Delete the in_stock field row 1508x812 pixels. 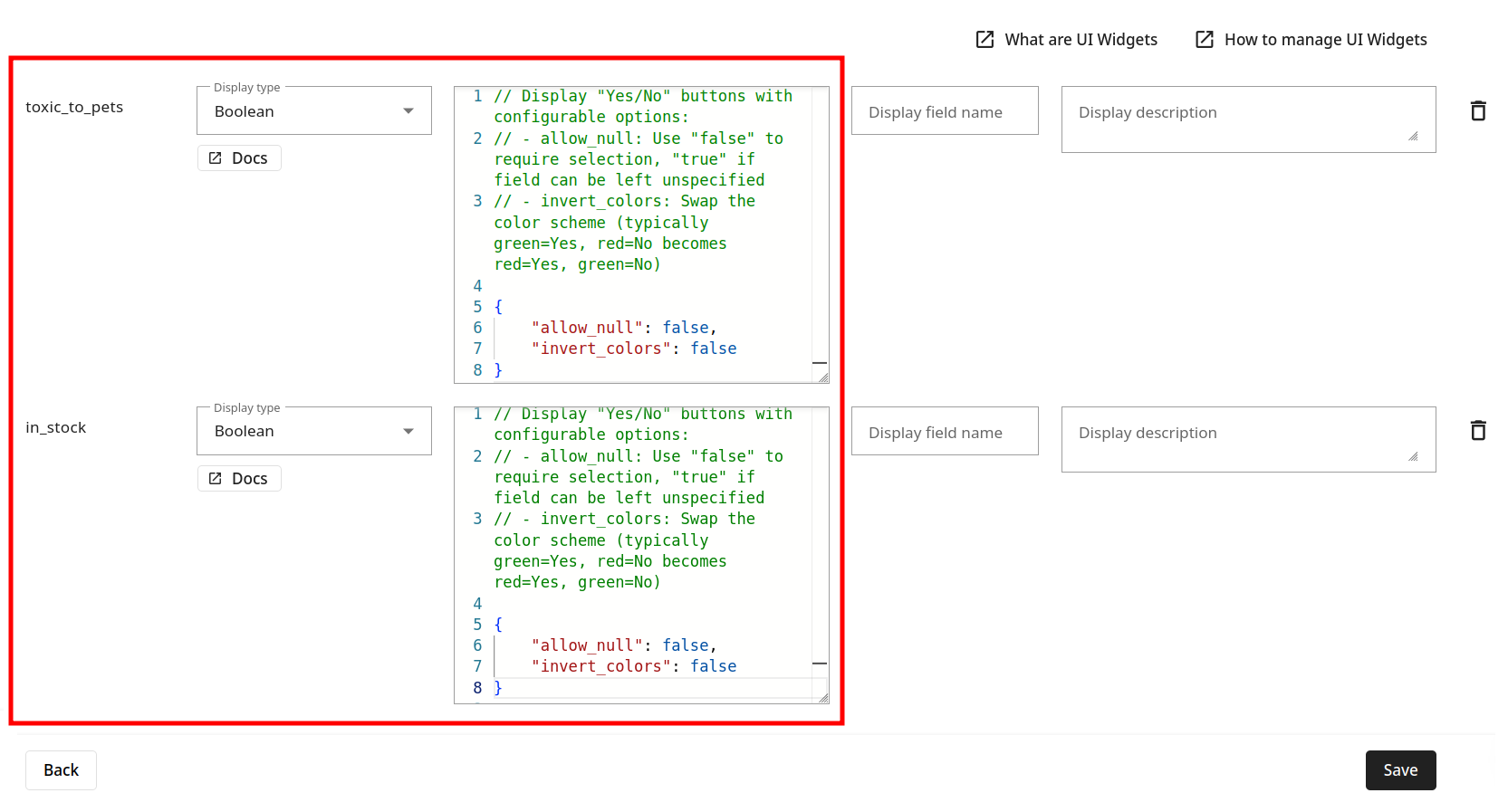(x=1477, y=430)
